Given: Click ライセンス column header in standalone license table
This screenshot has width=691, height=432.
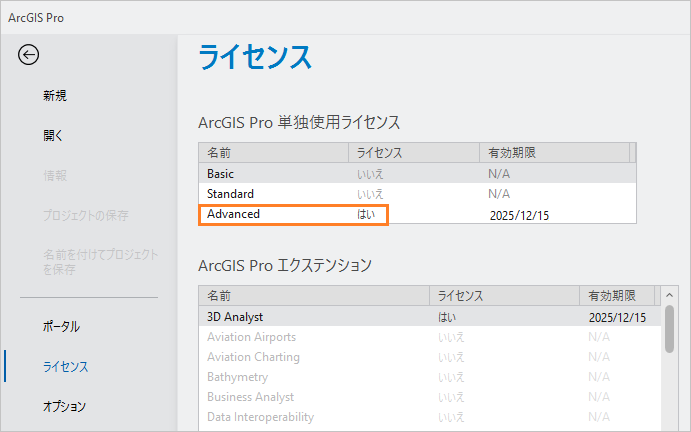Looking at the screenshot, I should 414,153.
